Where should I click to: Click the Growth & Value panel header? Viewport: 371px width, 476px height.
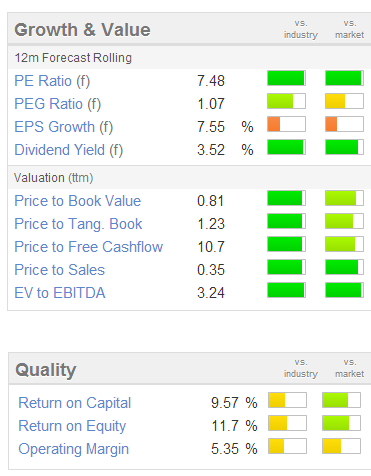point(189,29)
